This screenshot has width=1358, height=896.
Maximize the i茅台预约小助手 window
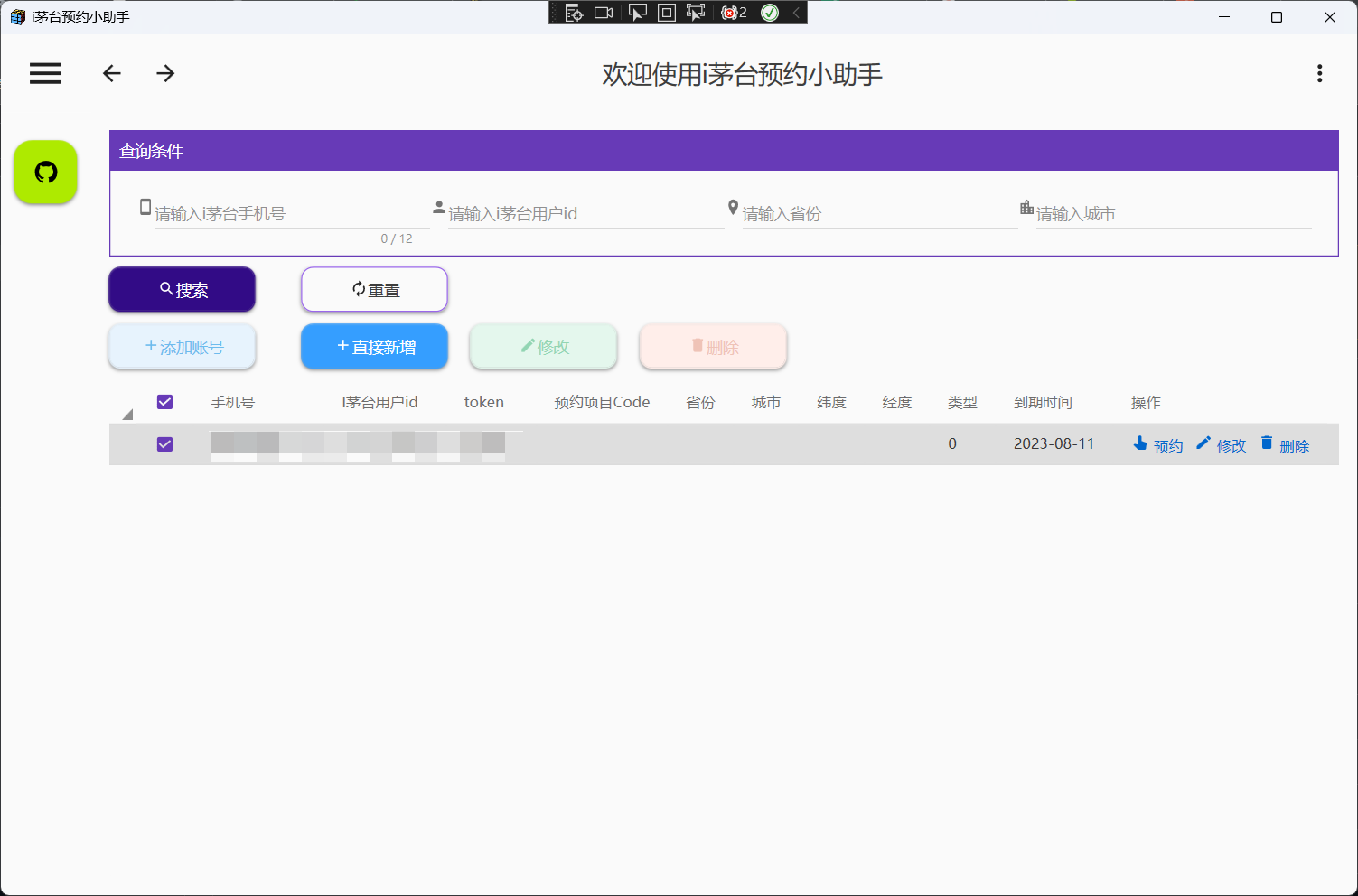(1277, 16)
